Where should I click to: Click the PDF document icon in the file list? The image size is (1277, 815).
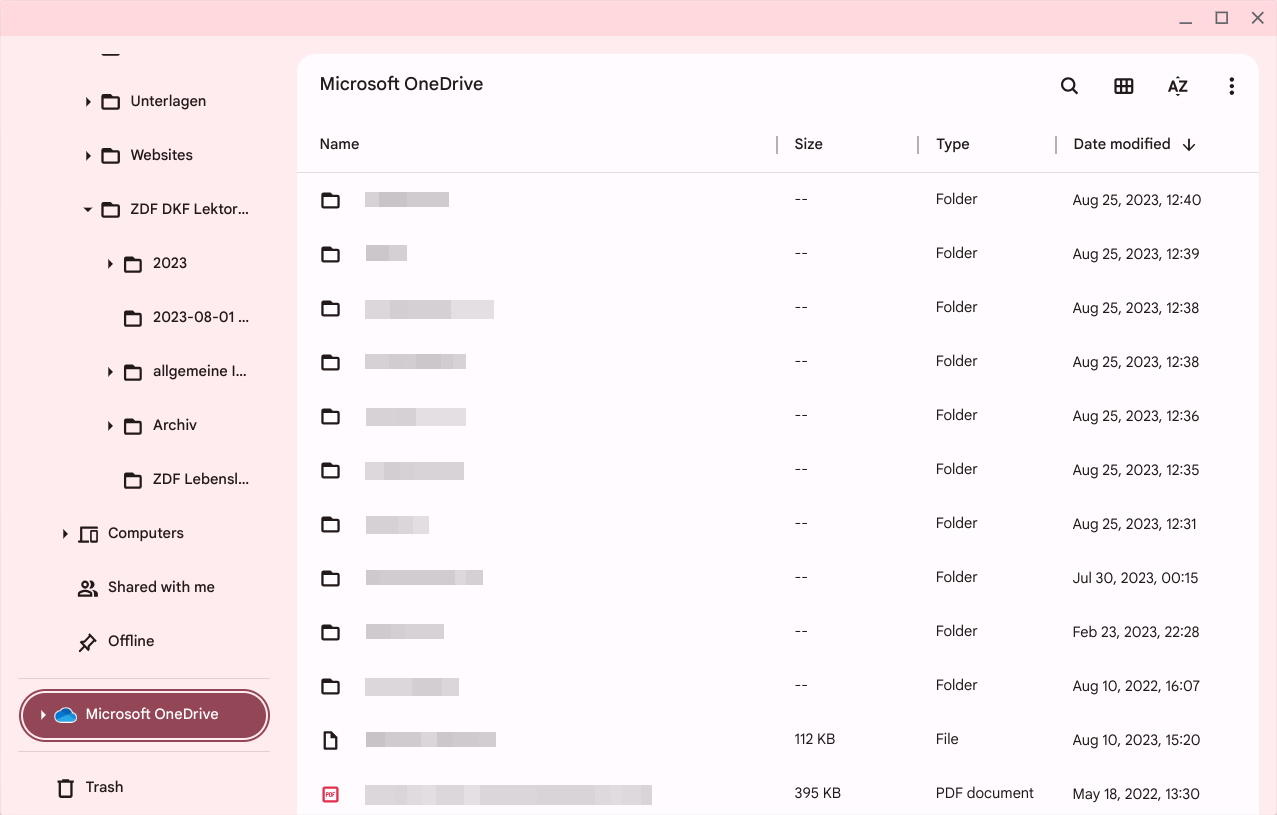[x=330, y=793]
